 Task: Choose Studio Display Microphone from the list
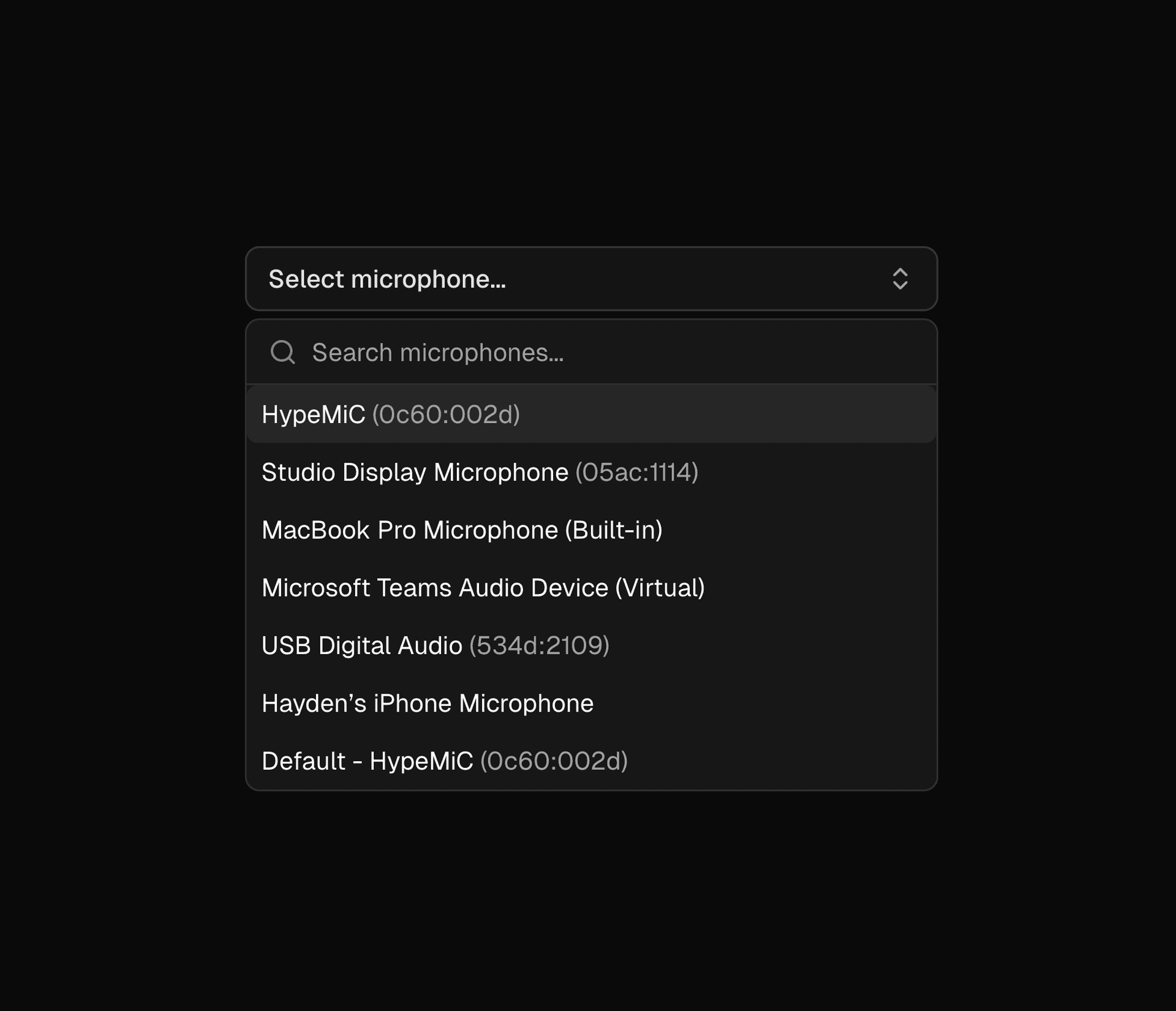pos(415,472)
